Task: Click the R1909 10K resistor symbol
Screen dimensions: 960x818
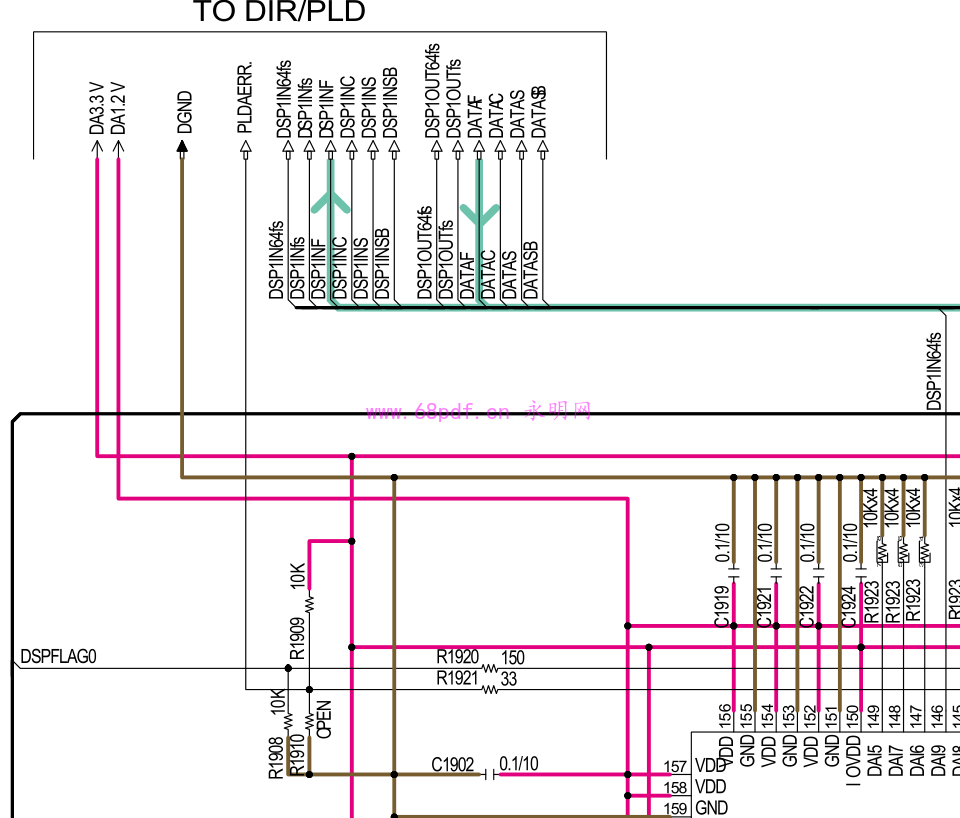Action: tap(309, 604)
